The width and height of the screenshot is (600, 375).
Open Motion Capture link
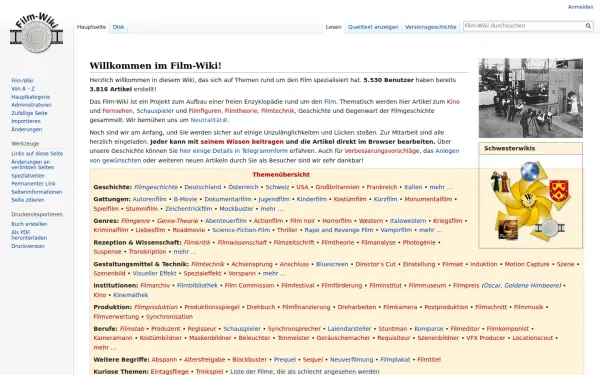(x=527, y=264)
